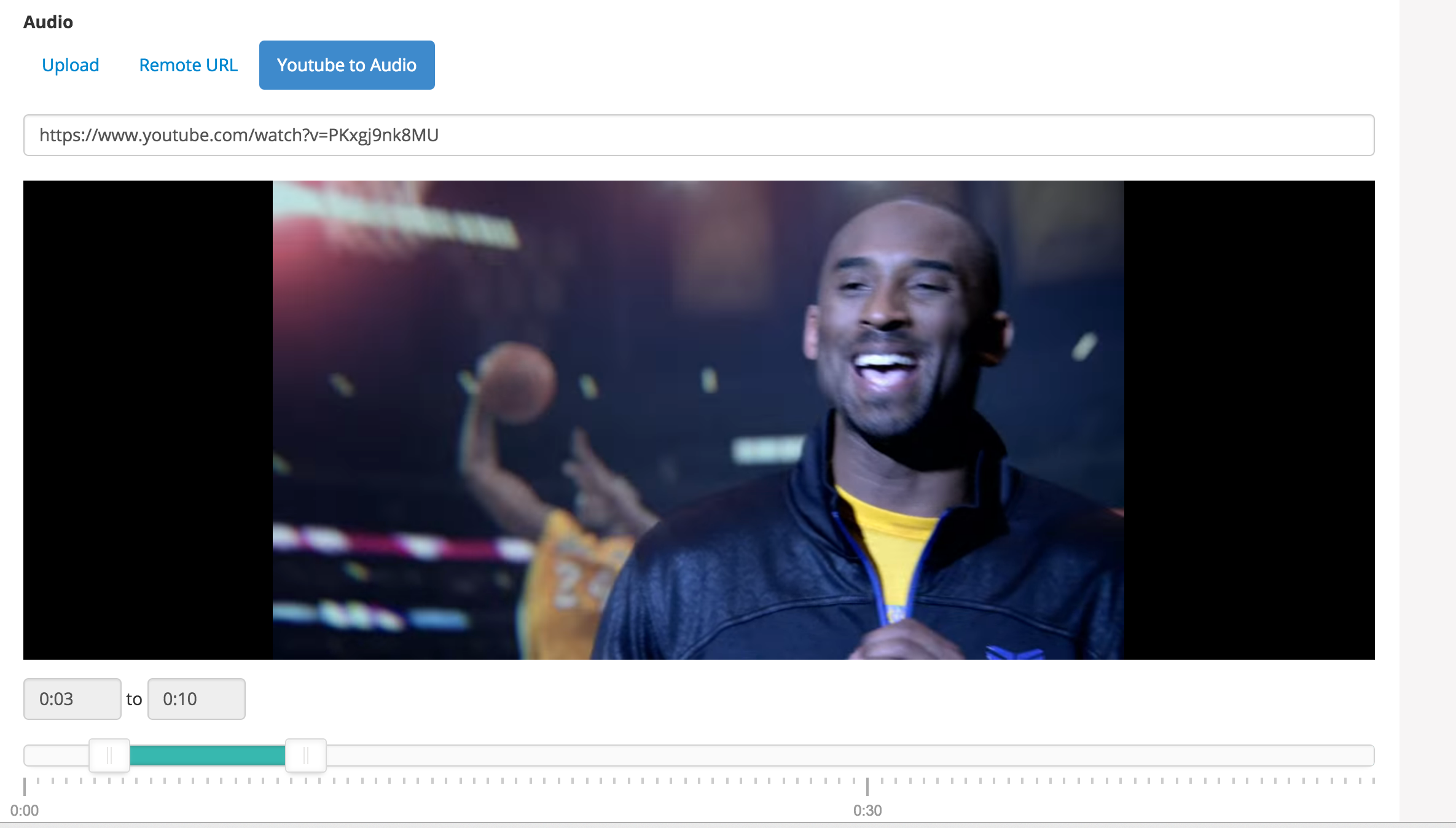Viewport: 1456px width, 828px height.
Task: Click slider track before the start handle
Action: 57,756
